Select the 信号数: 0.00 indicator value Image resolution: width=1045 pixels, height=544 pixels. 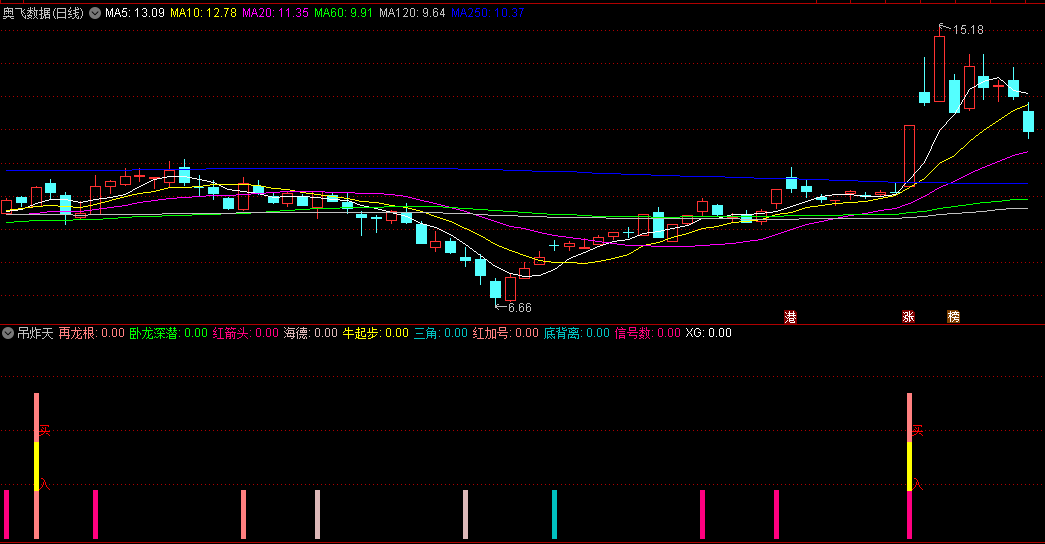[x=648, y=333]
